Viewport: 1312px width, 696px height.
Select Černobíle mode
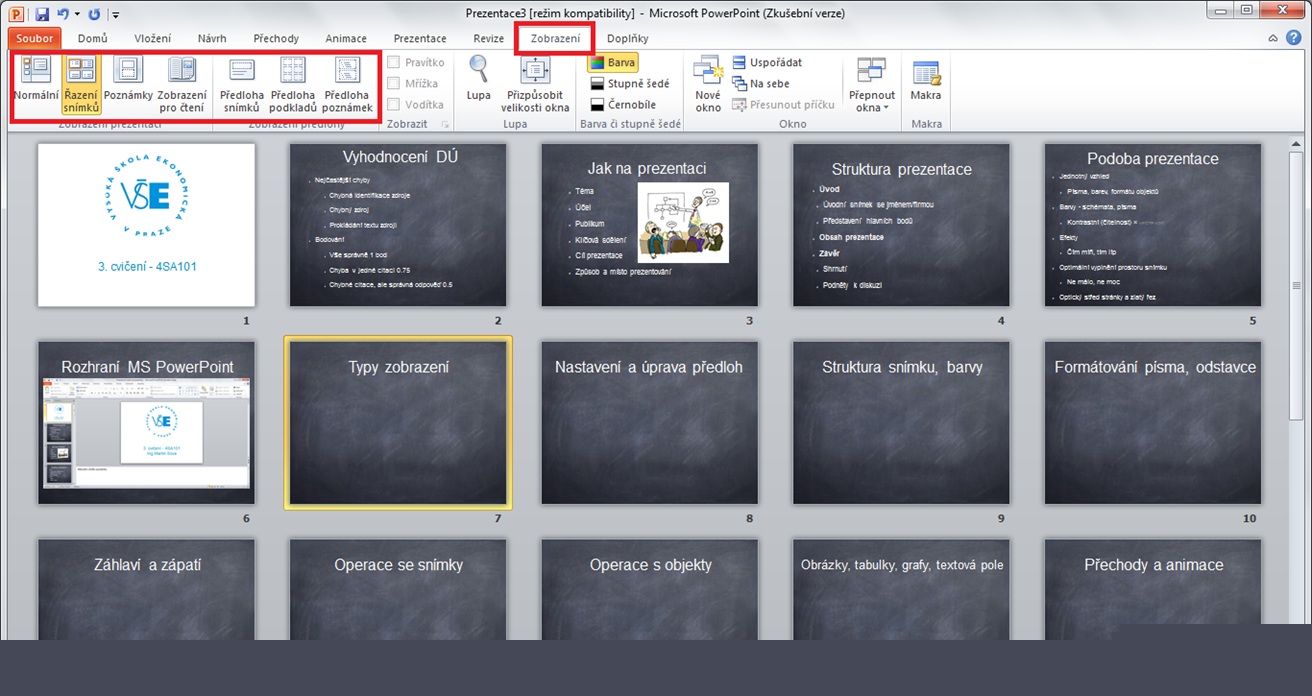(x=623, y=104)
